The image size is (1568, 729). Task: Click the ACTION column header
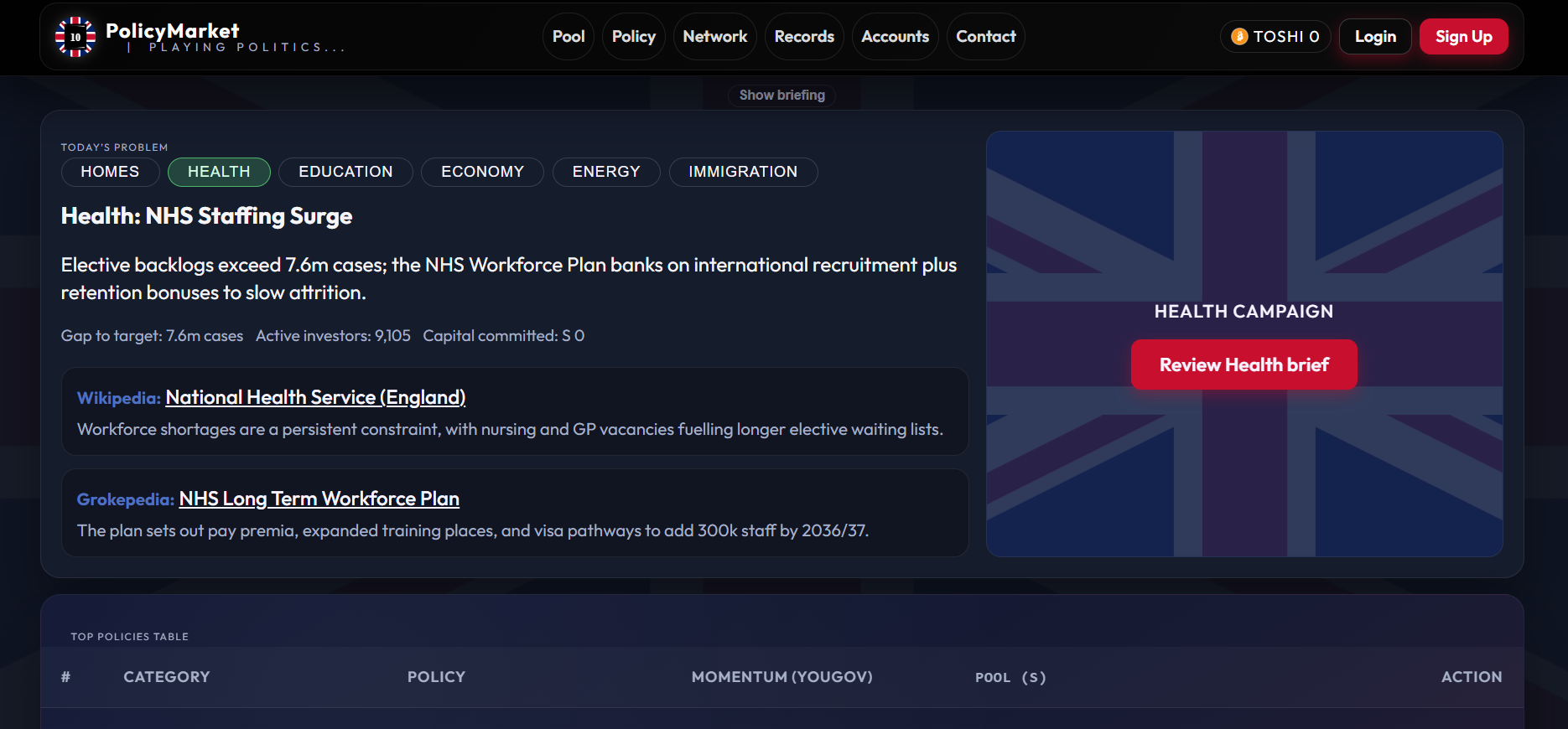(1472, 677)
